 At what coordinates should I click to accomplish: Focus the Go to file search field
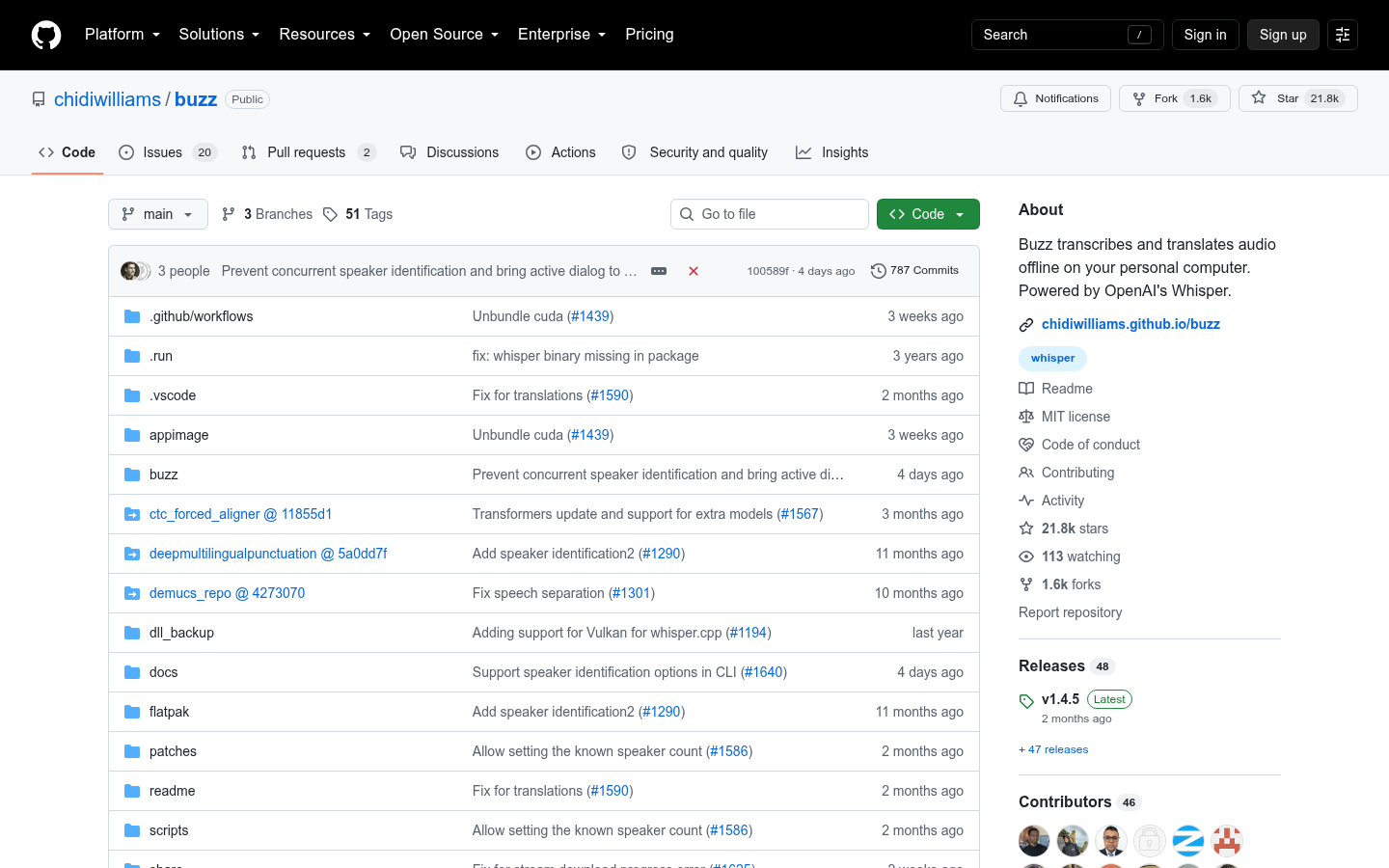[x=770, y=214]
